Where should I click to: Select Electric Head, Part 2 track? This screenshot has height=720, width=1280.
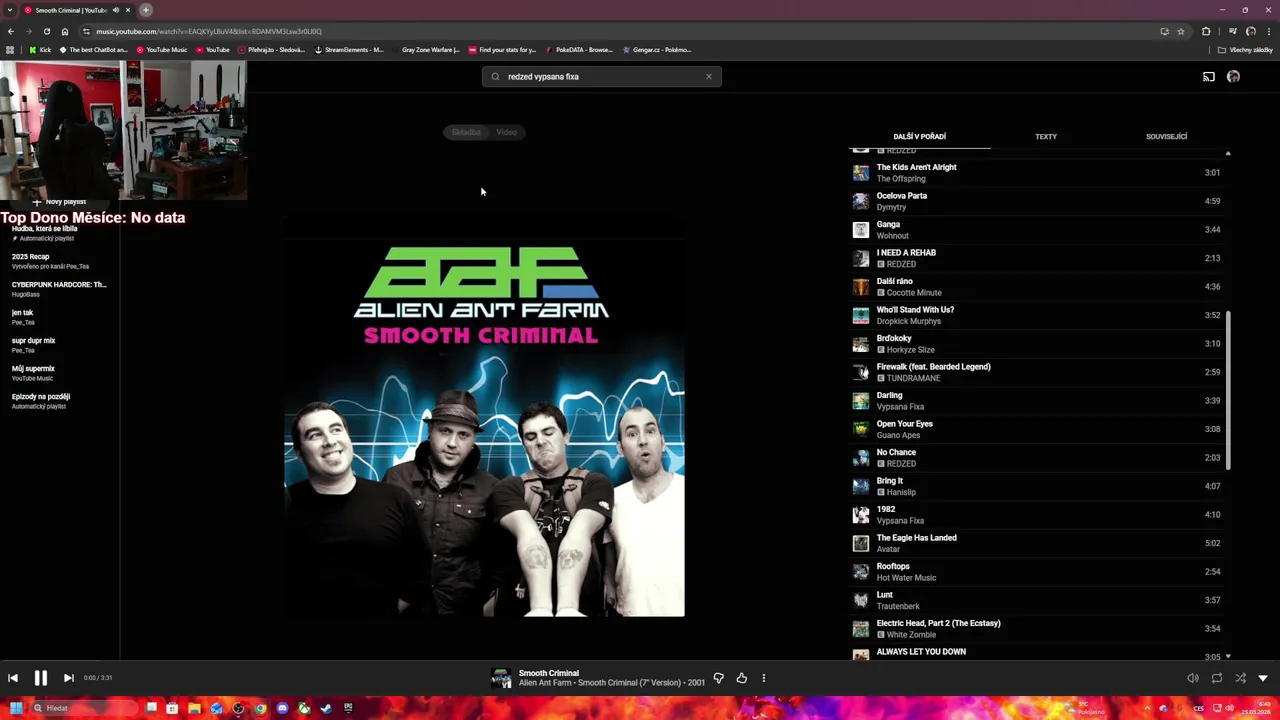(1038, 629)
